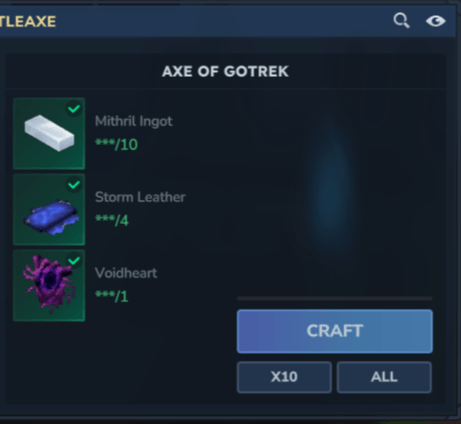Click the Storm Leather green checkmark

pyautogui.click(x=74, y=184)
